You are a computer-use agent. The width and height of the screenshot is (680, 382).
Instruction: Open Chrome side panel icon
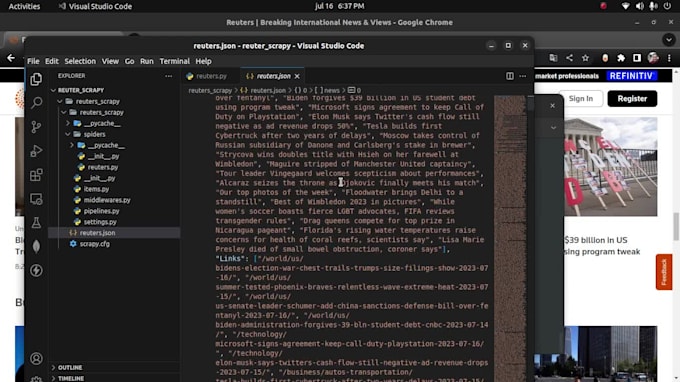637,58
